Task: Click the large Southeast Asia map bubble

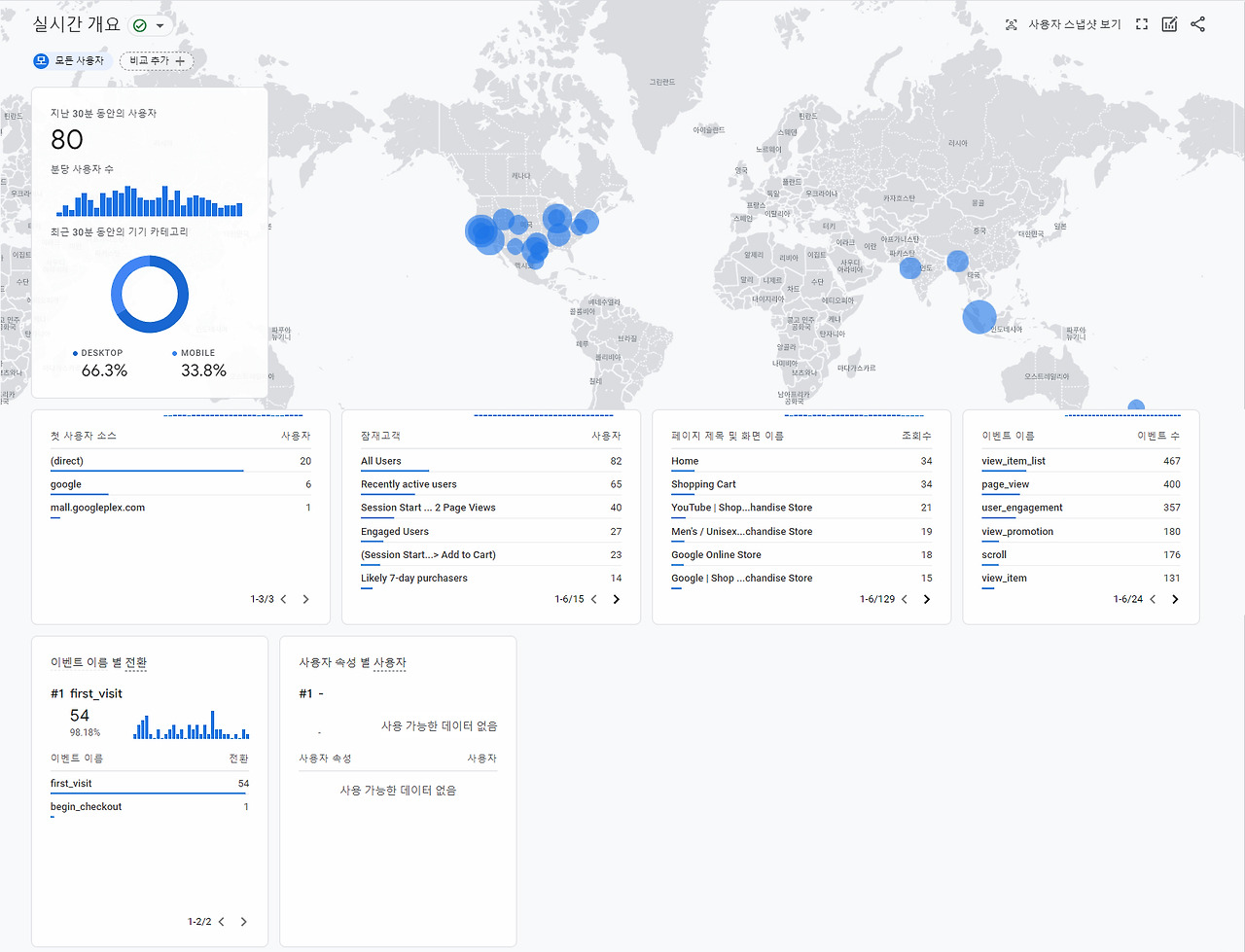Action: (x=979, y=317)
